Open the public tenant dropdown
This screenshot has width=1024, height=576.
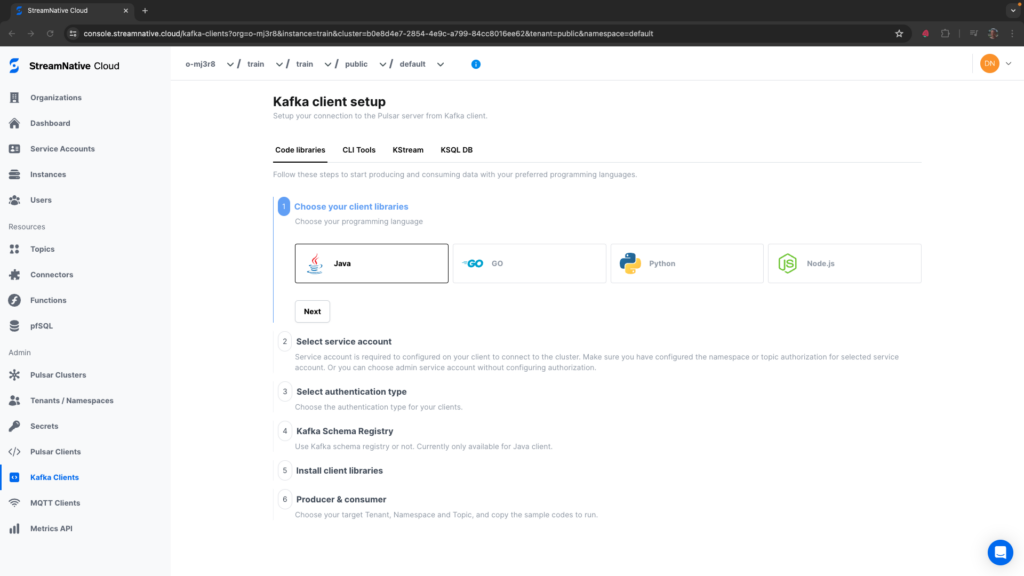382,64
